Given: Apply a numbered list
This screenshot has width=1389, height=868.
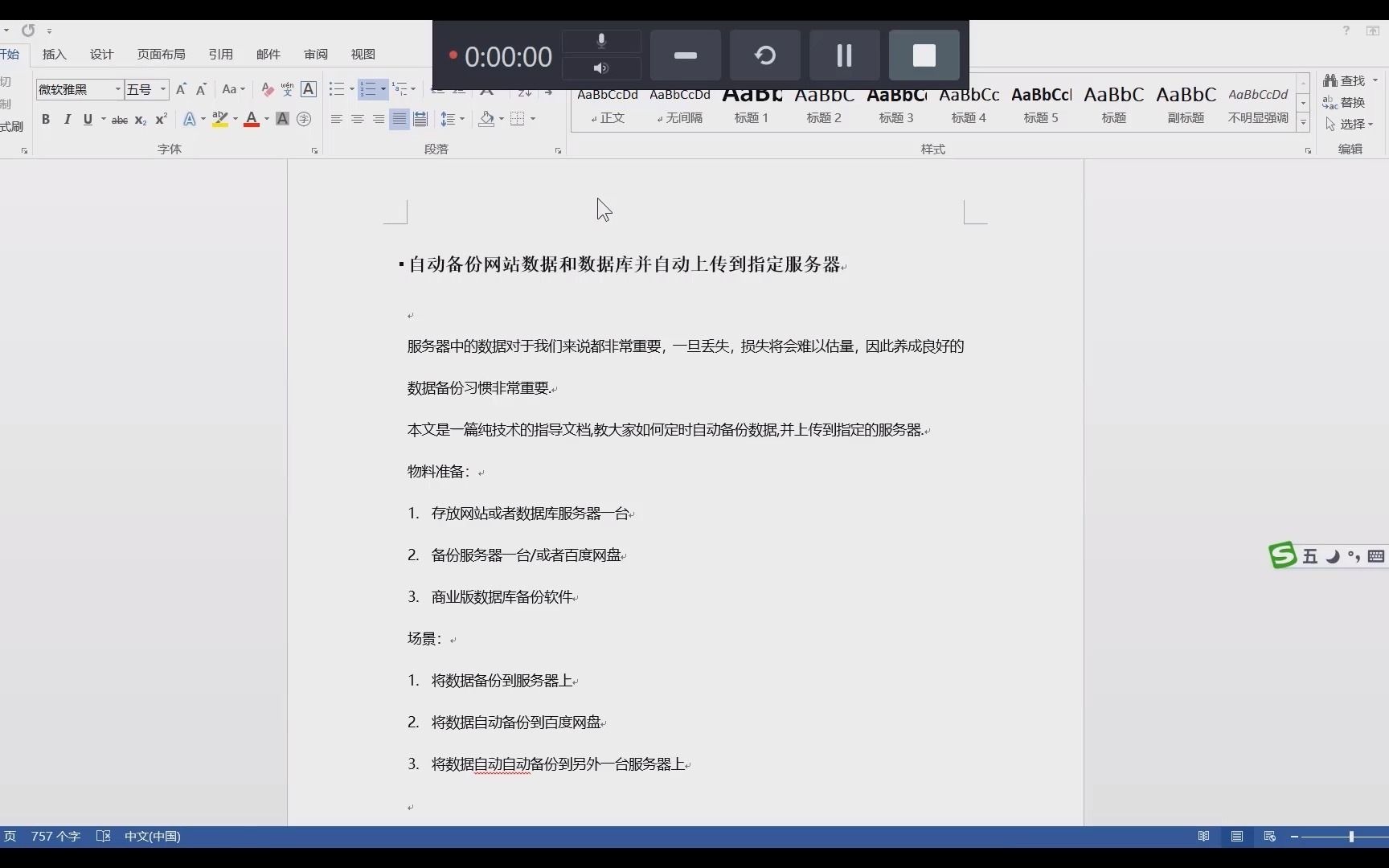Looking at the screenshot, I should [x=368, y=89].
